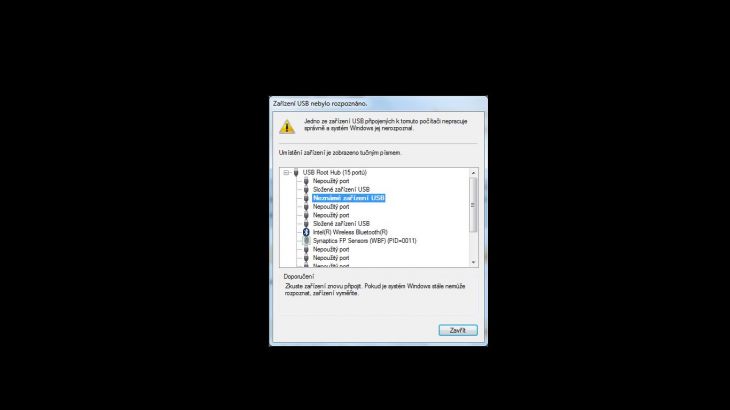Click the USB Root Hub plug icon

tap(296, 173)
